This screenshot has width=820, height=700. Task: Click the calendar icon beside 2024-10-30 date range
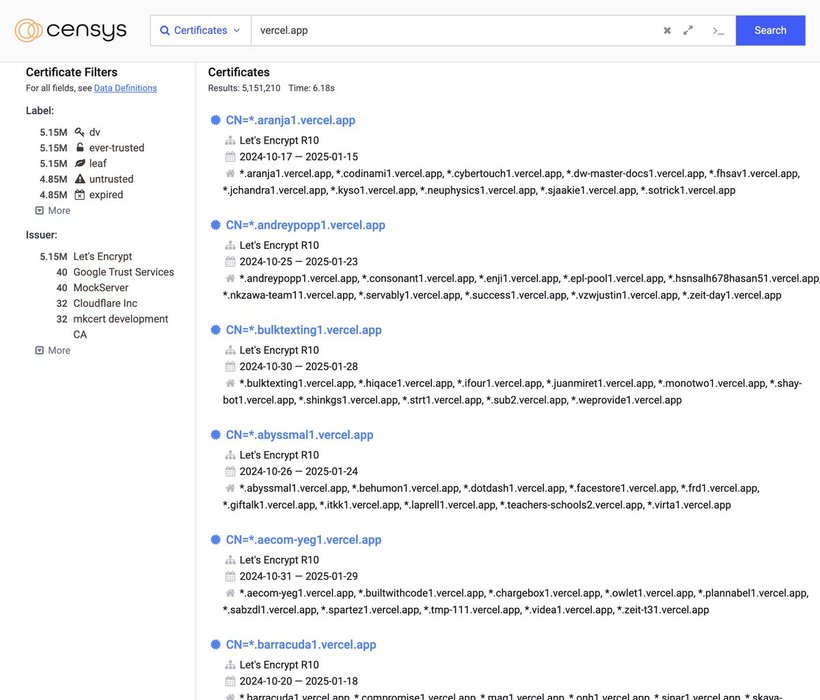point(230,366)
